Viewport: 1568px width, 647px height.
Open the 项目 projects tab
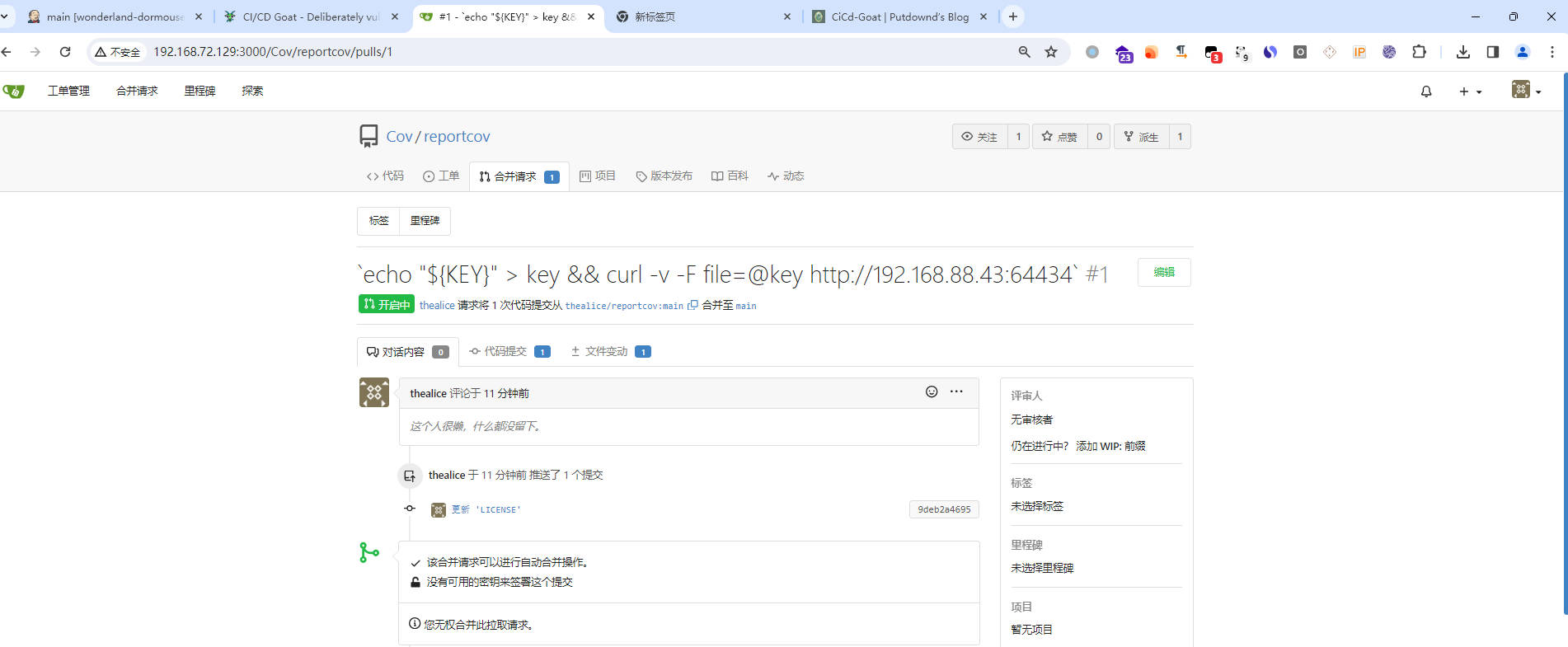(x=598, y=176)
